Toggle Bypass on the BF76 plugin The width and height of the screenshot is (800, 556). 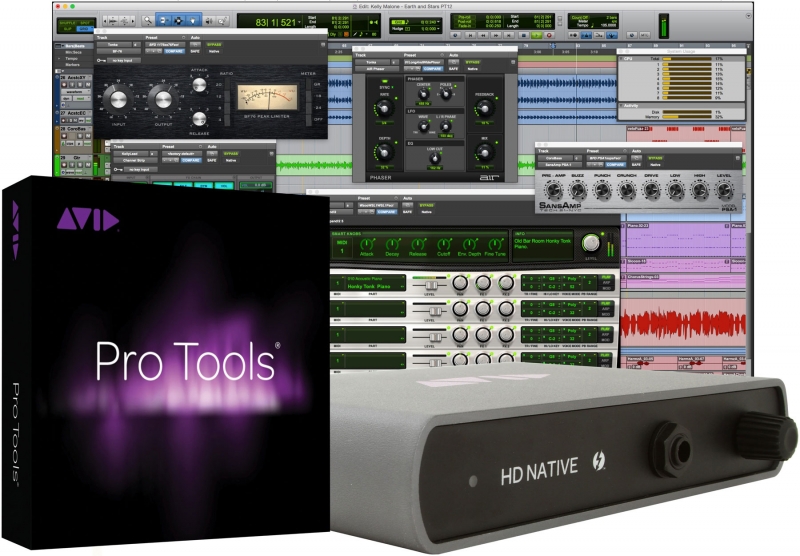pos(214,45)
